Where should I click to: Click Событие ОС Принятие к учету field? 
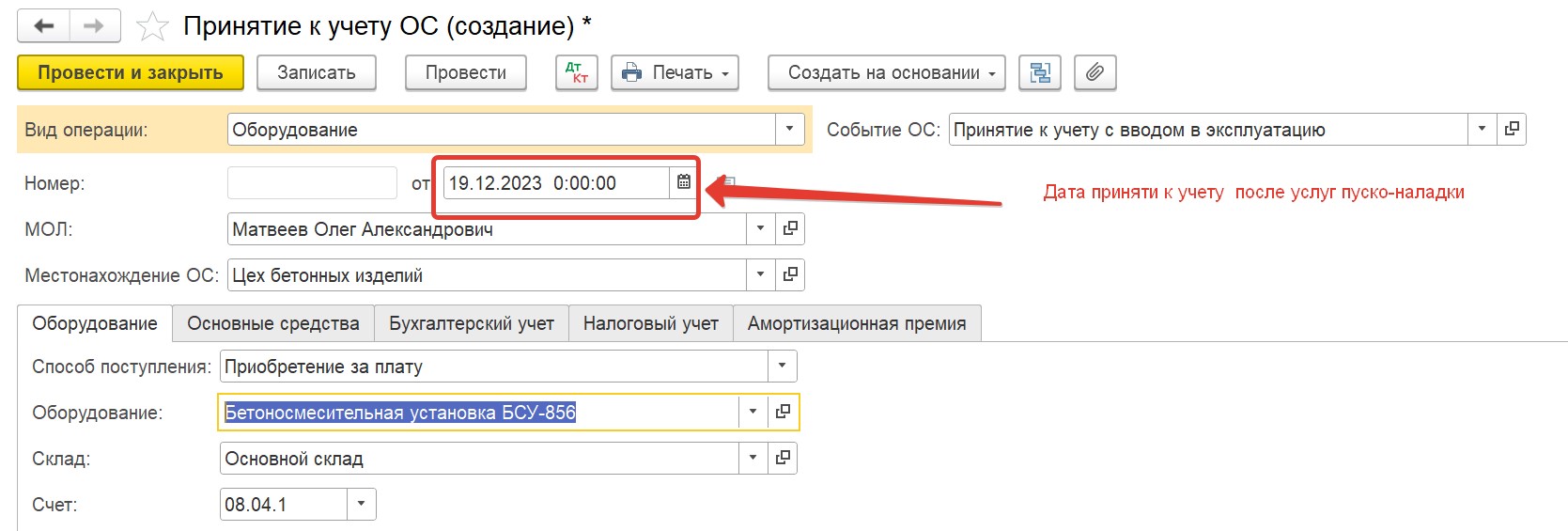click(1208, 129)
